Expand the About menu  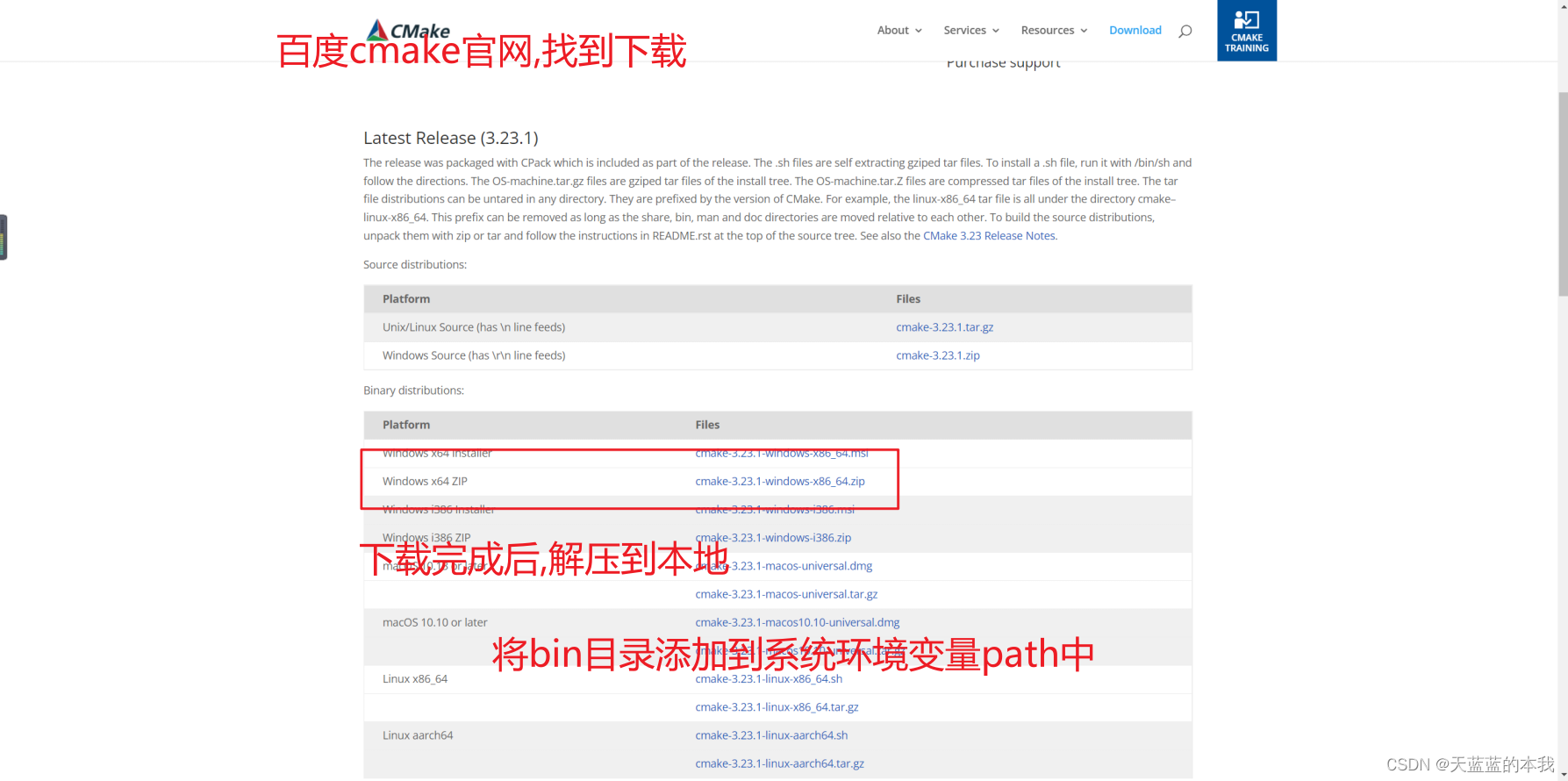(899, 30)
